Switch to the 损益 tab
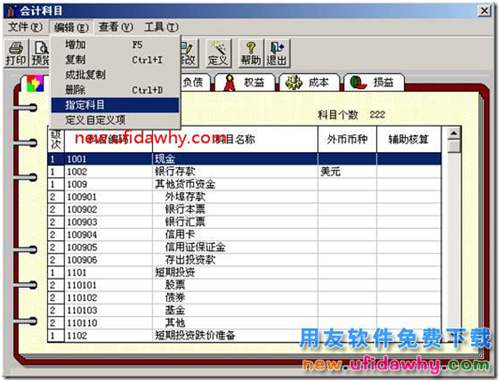Viewport: 500px width, 382px height. pyautogui.click(x=374, y=82)
